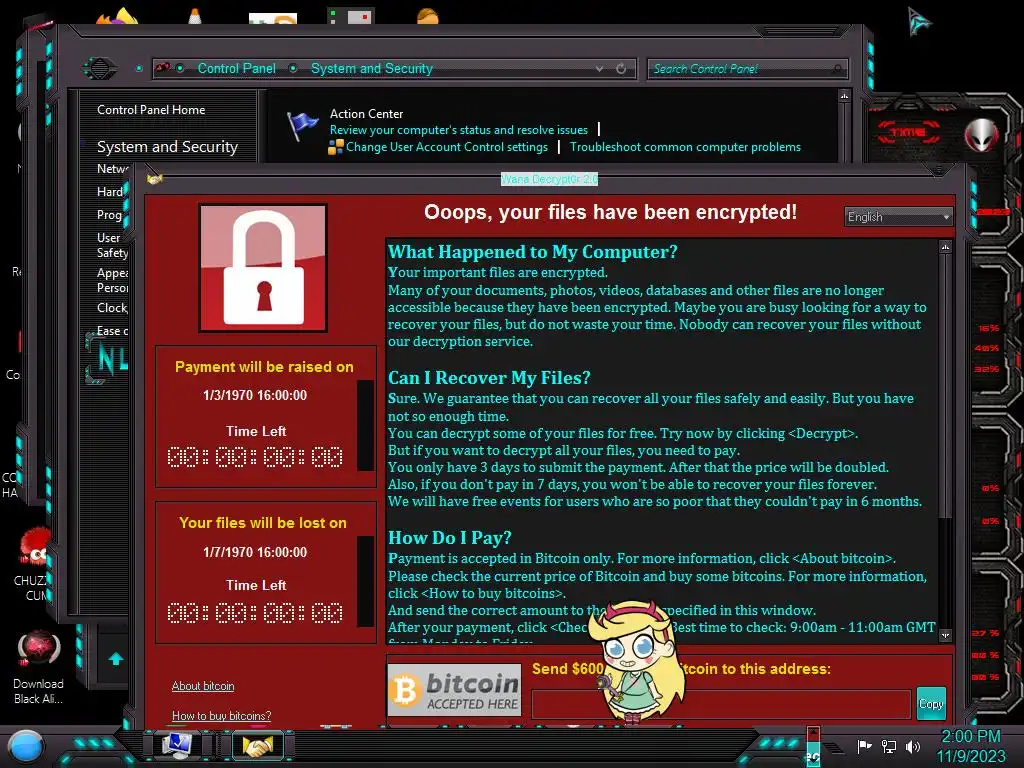Viewport: 1024px width, 768px height.
Task: Click 'Your files will be lost on' text
Action: click(x=263, y=523)
